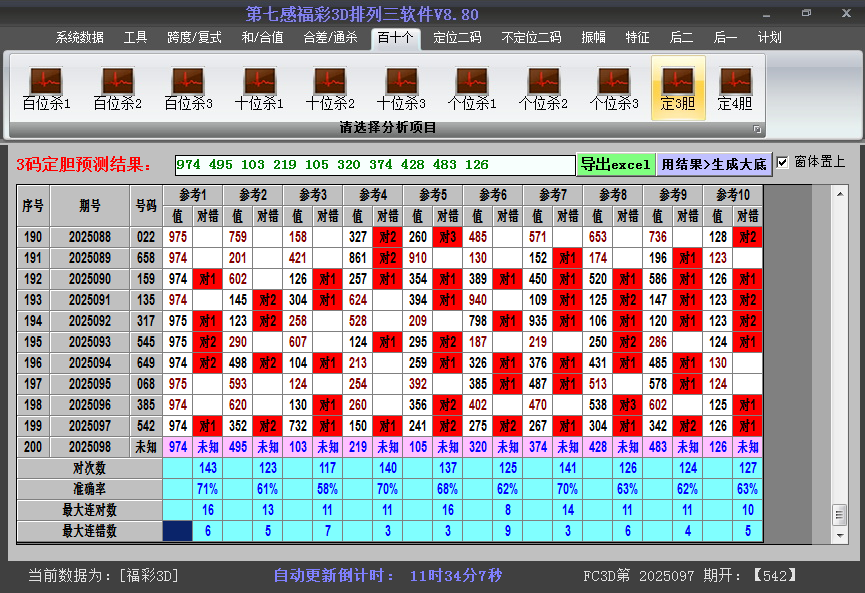
Task: Click the 自动更新倒计时 status text
Action: click(388, 576)
